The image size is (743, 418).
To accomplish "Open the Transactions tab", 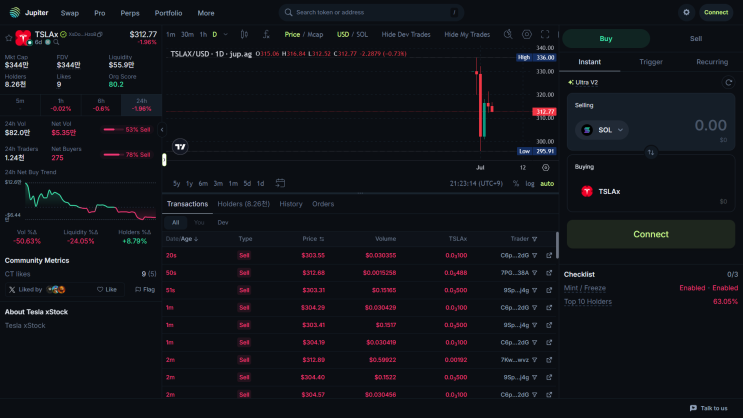I will pyautogui.click(x=187, y=204).
